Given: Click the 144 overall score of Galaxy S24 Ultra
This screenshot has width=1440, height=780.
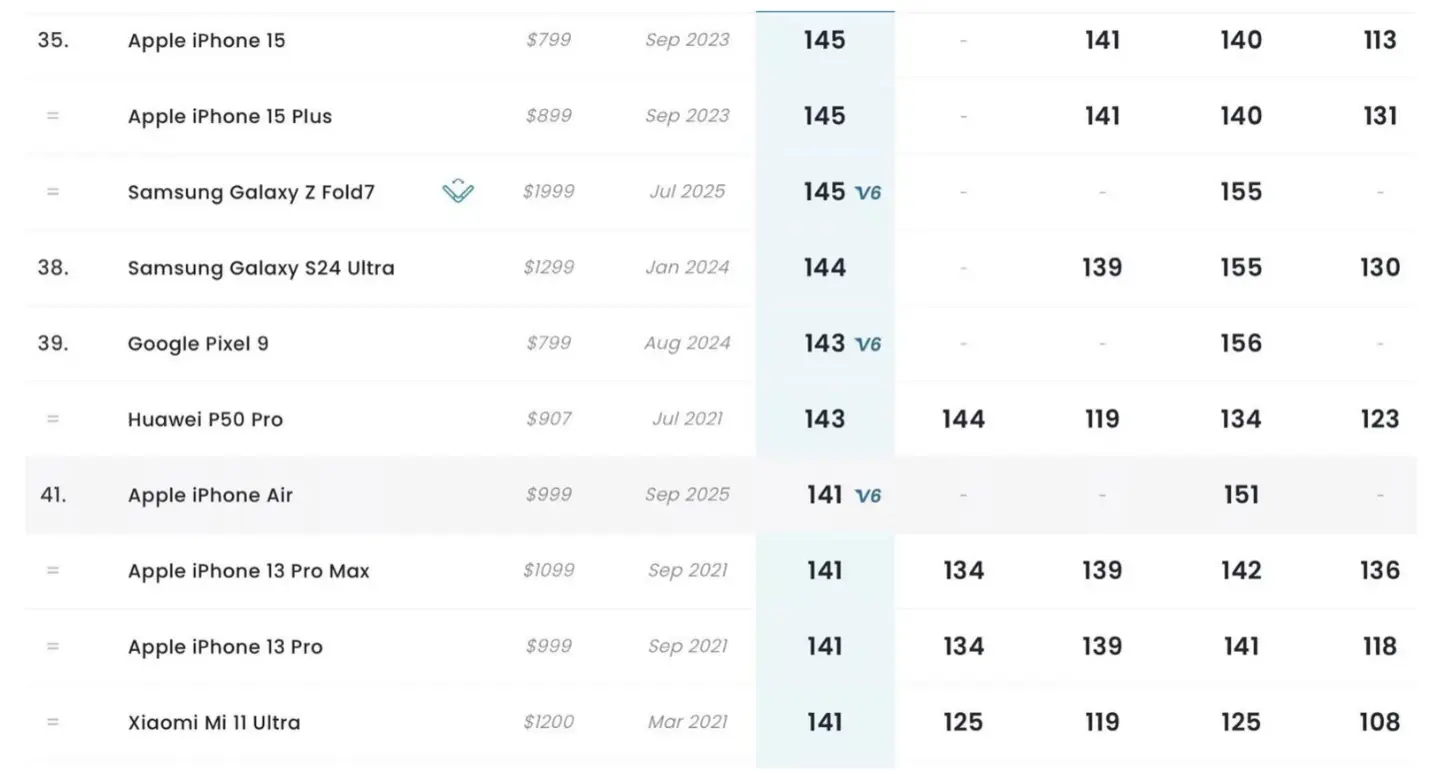Looking at the screenshot, I should tap(825, 267).
